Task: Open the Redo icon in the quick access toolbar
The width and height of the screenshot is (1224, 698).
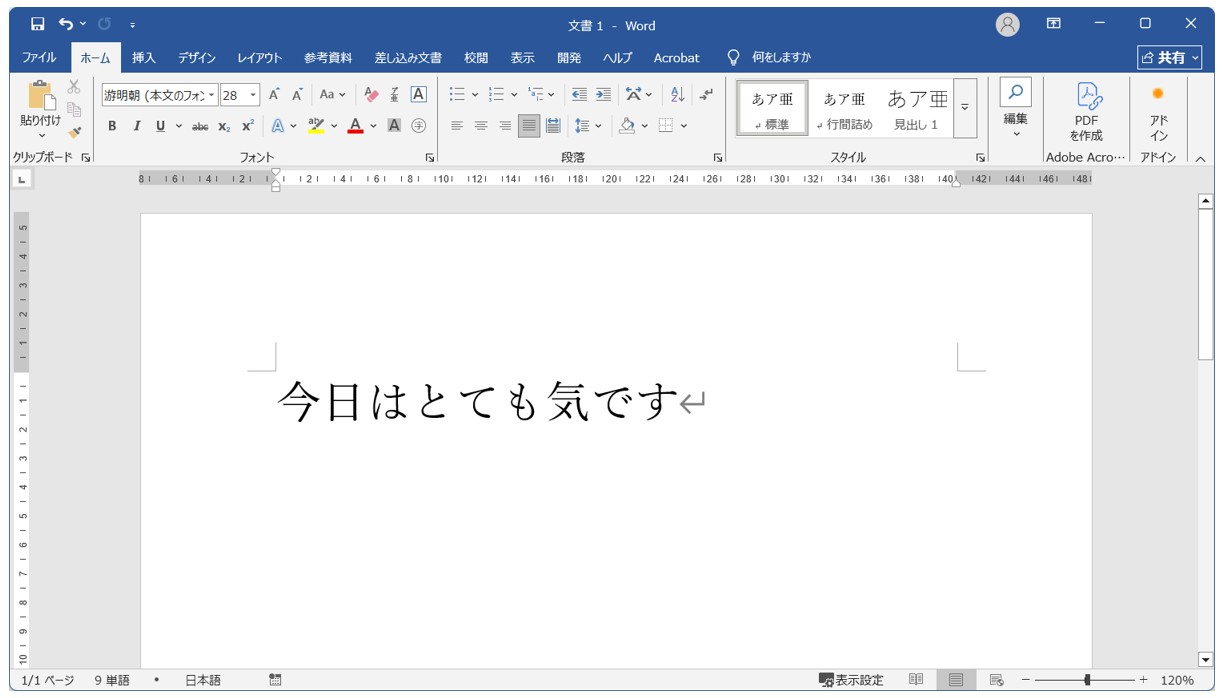Action: click(104, 23)
